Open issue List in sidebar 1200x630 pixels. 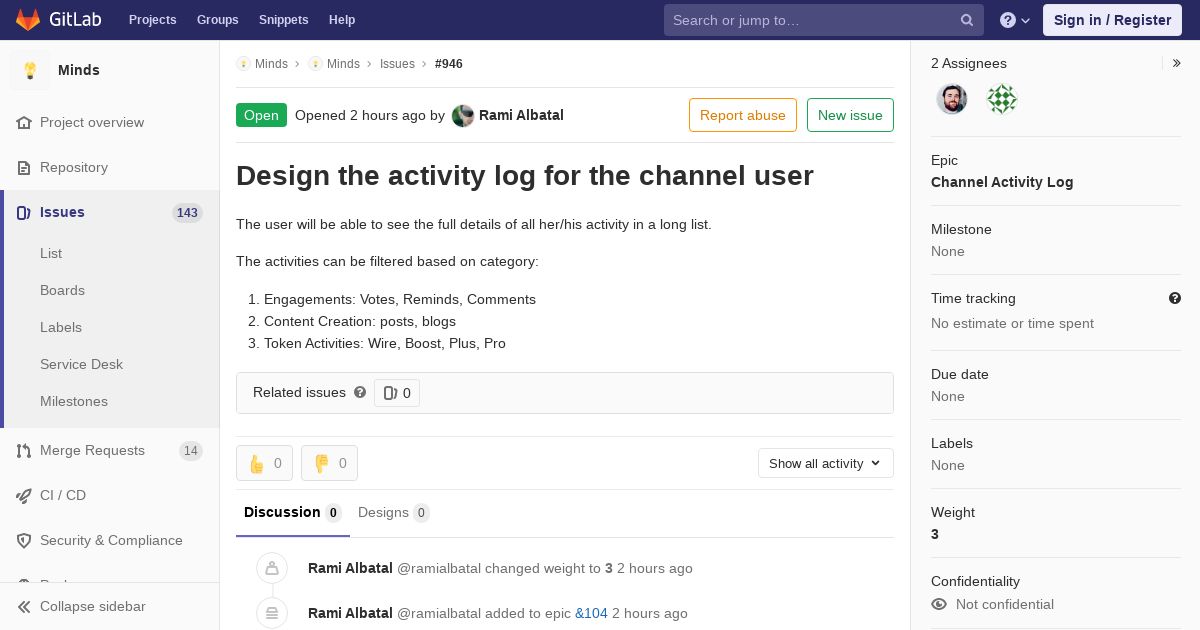click(51, 254)
